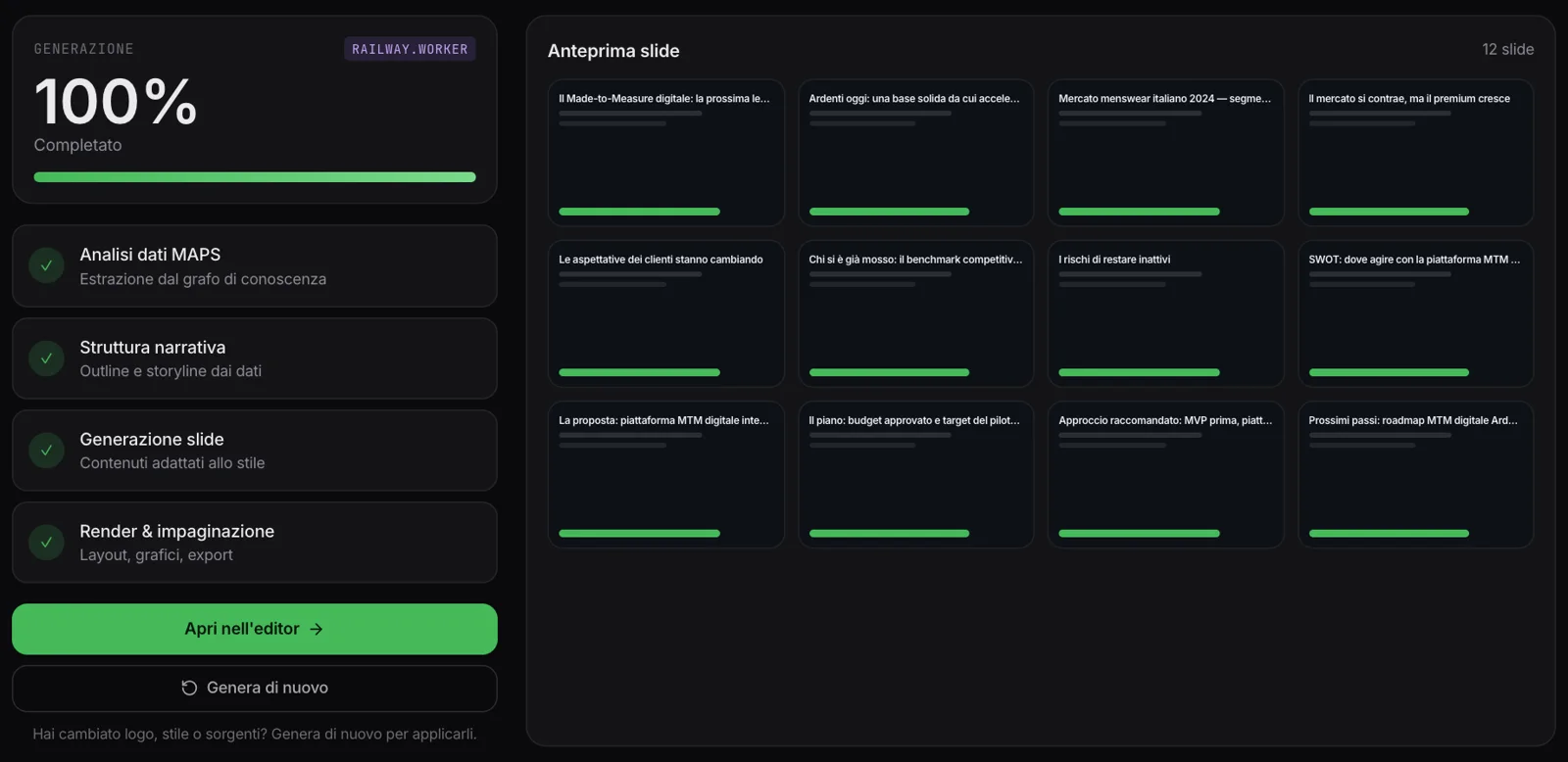This screenshot has width=1568, height=762.
Task: Click the checkmark icon beside Render & impaginazione
Action: (46, 542)
